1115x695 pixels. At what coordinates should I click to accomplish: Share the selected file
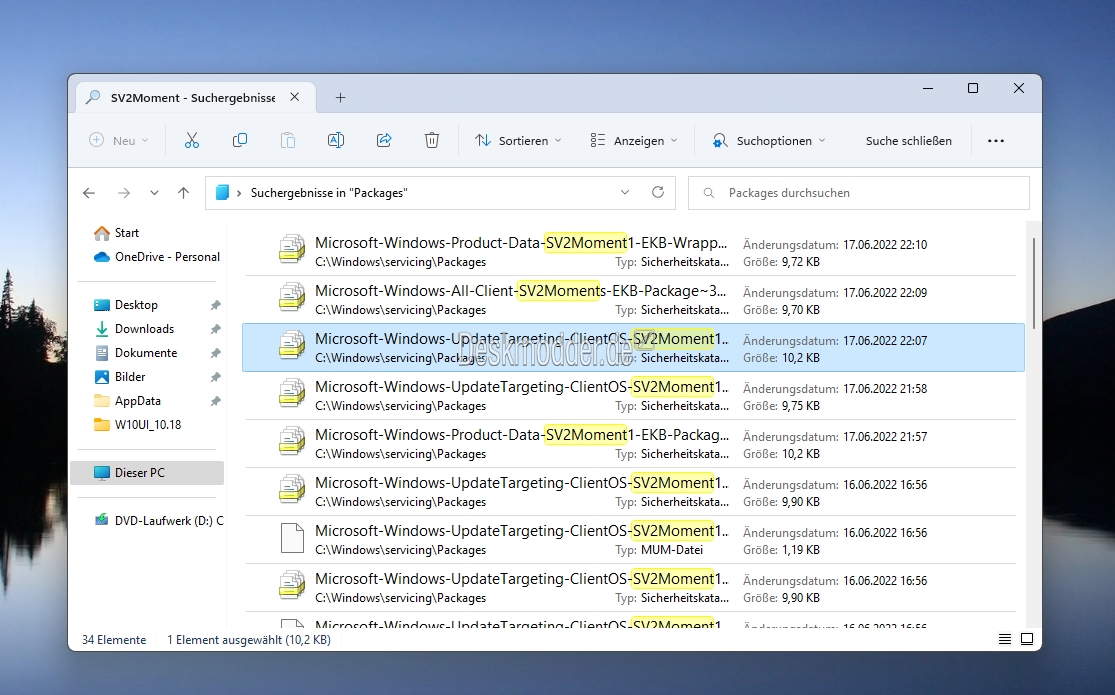pos(384,141)
